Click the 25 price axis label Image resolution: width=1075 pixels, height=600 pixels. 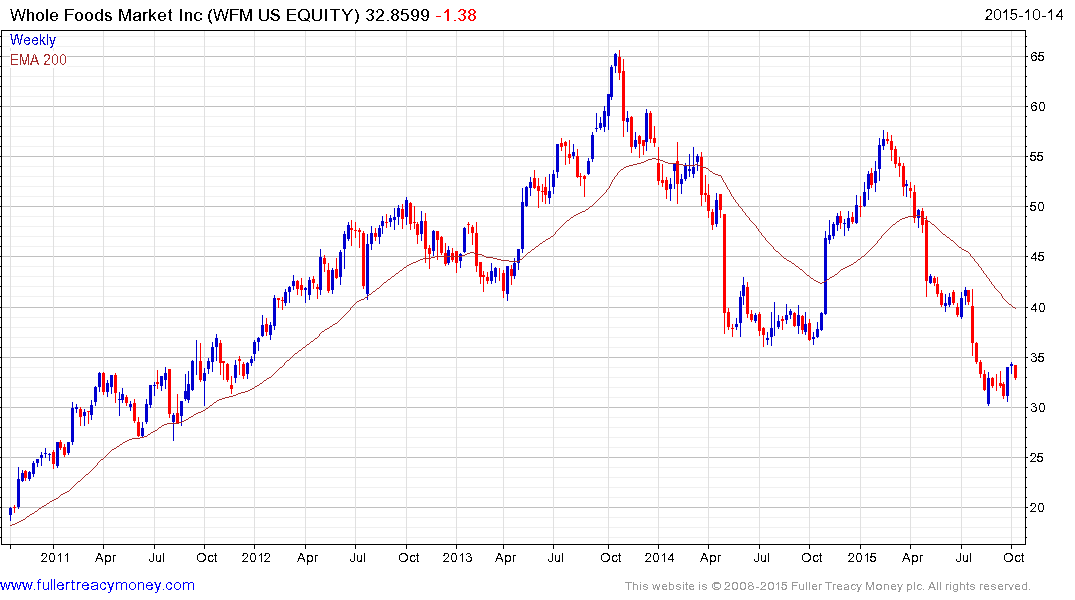tap(1037, 458)
